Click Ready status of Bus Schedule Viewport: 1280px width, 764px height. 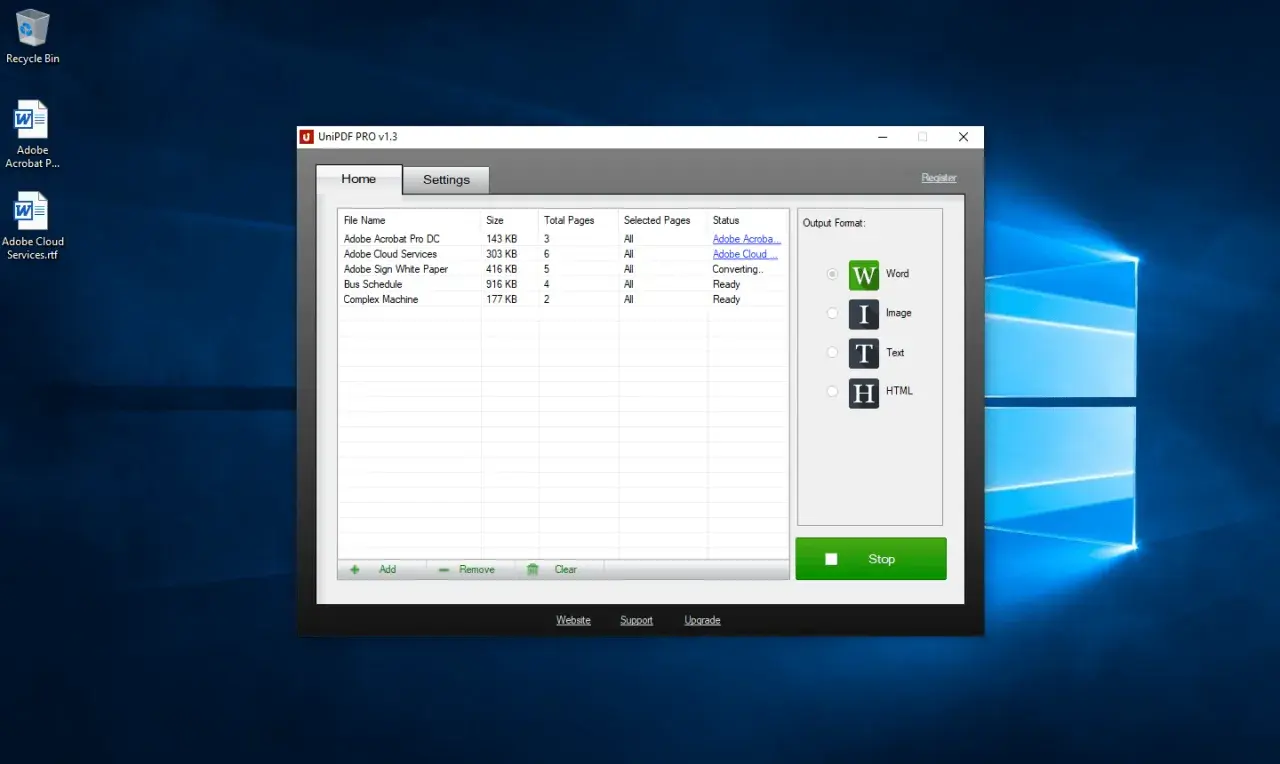point(726,284)
